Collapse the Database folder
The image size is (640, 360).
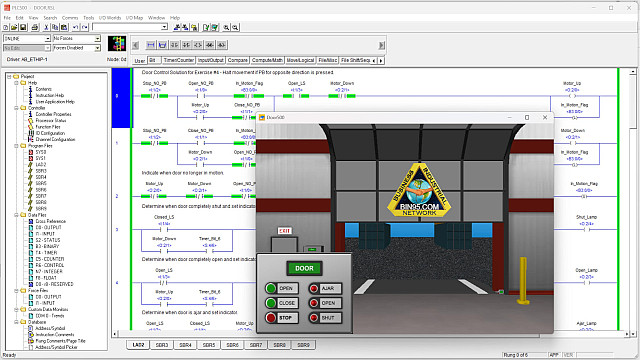[16, 322]
